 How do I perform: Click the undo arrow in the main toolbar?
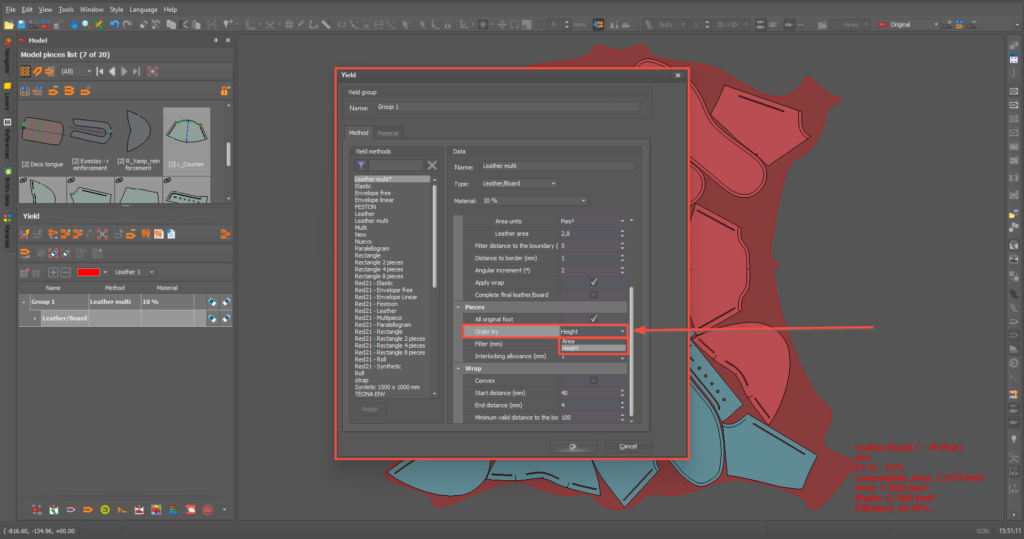(x=114, y=24)
